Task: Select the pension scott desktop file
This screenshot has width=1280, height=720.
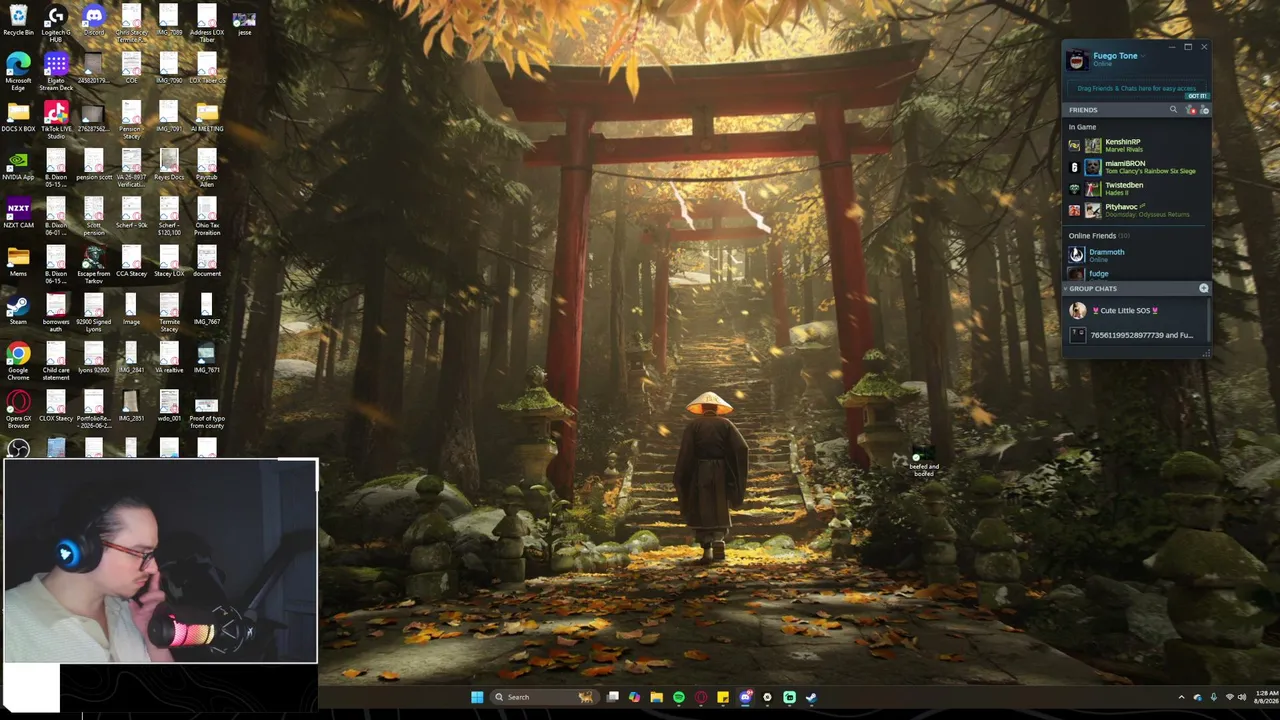Action: (x=94, y=165)
